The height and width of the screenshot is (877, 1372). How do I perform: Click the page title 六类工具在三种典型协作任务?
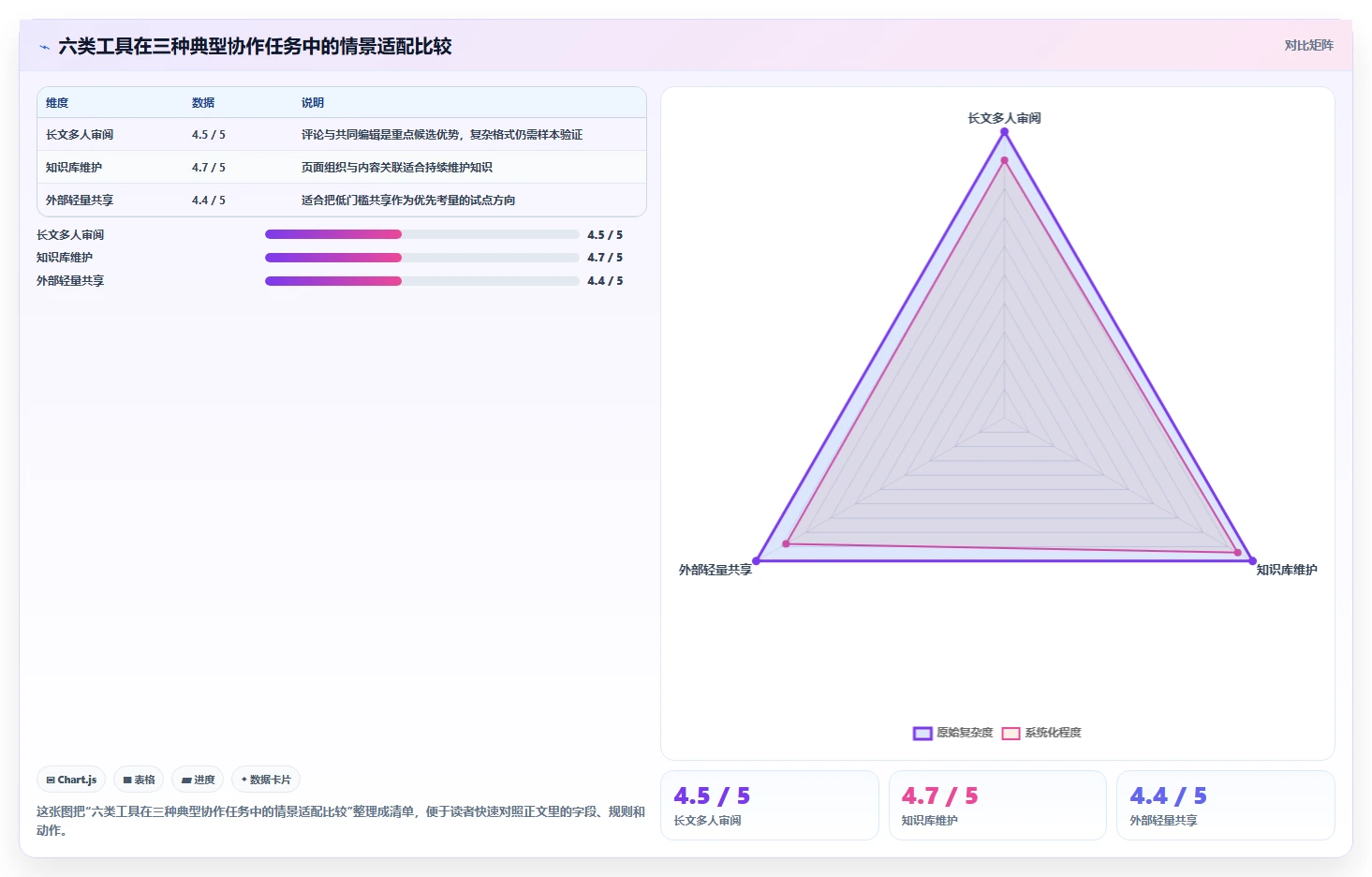pos(255,47)
